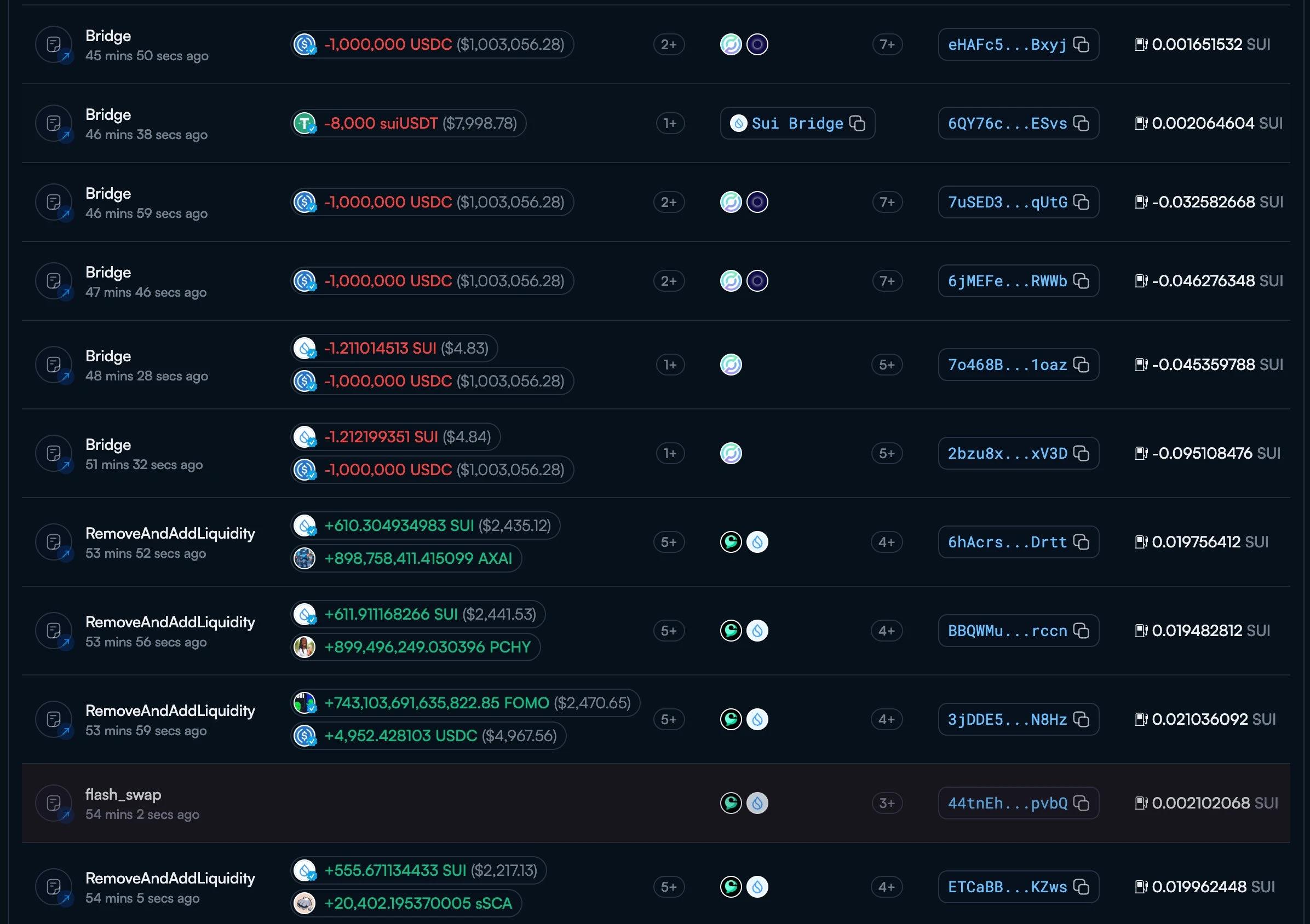Click the FOMO token icon
Screen dimensions: 1310x924
point(304,703)
